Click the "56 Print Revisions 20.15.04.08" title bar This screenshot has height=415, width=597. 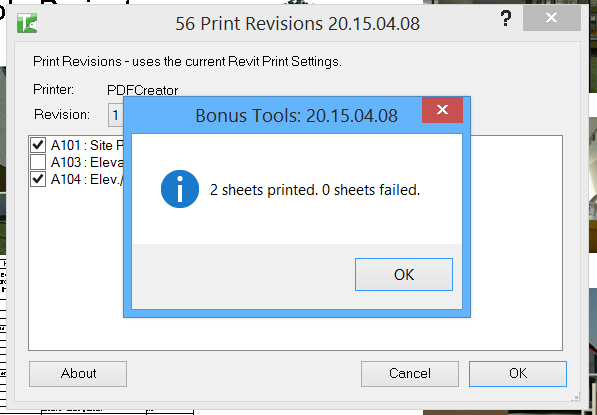click(x=297, y=24)
